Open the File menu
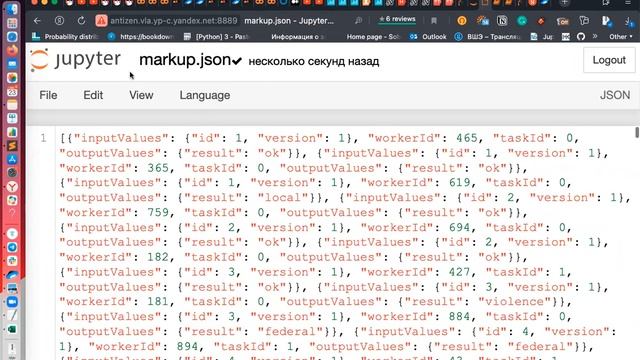 [48, 95]
